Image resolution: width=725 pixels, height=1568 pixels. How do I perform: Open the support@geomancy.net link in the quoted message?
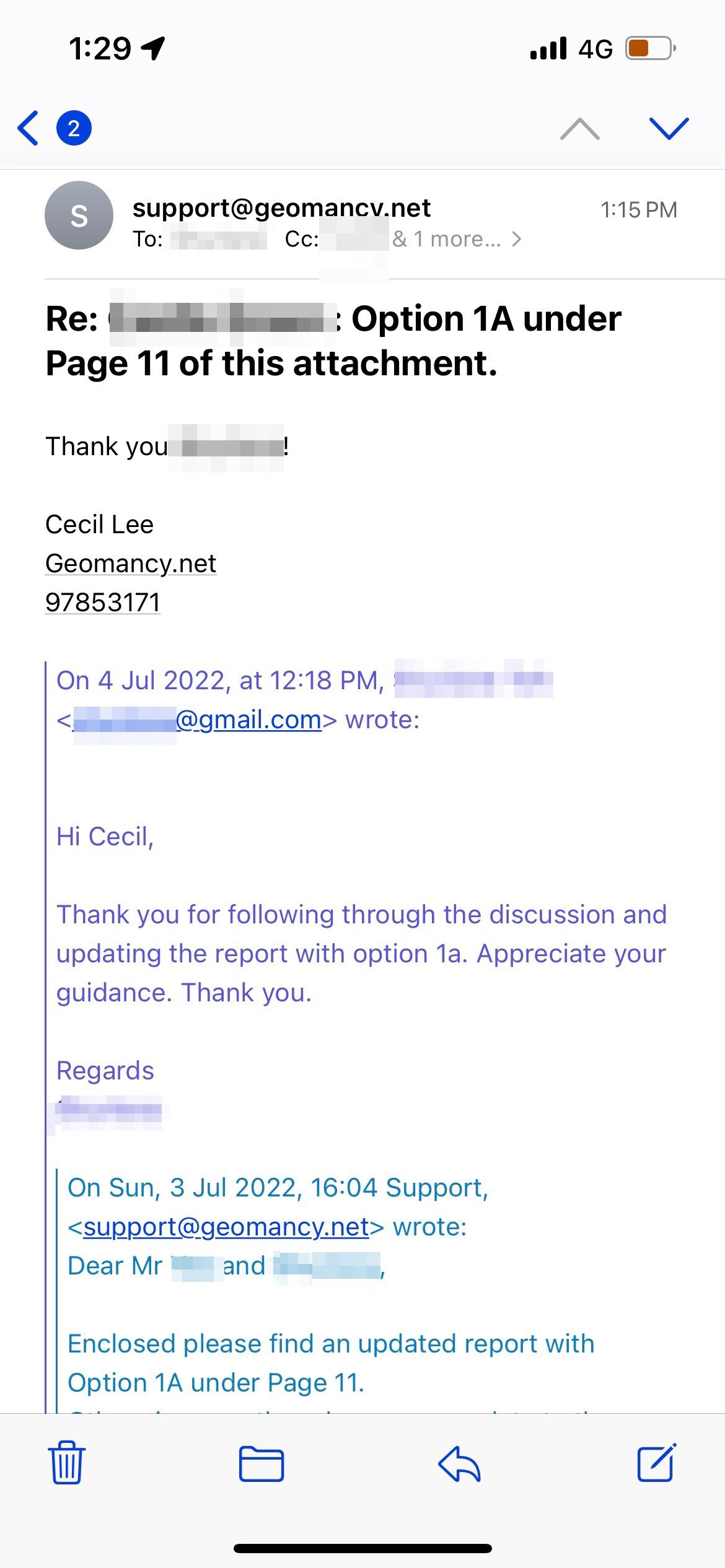tap(226, 1227)
